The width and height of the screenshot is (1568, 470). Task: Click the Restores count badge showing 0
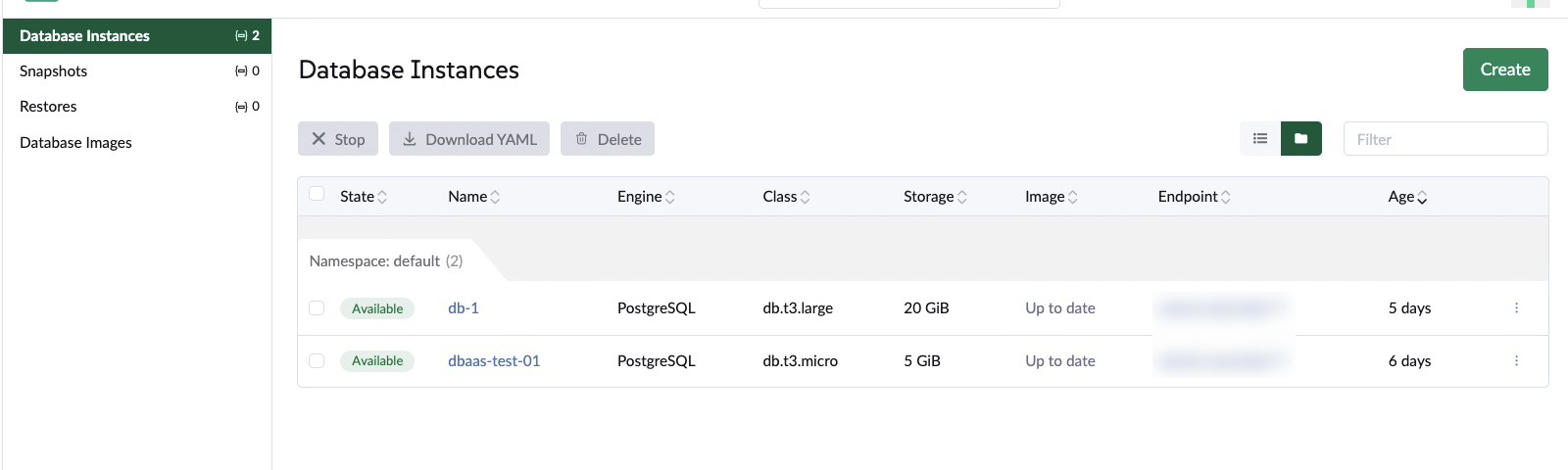pyautogui.click(x=248, y=106)
